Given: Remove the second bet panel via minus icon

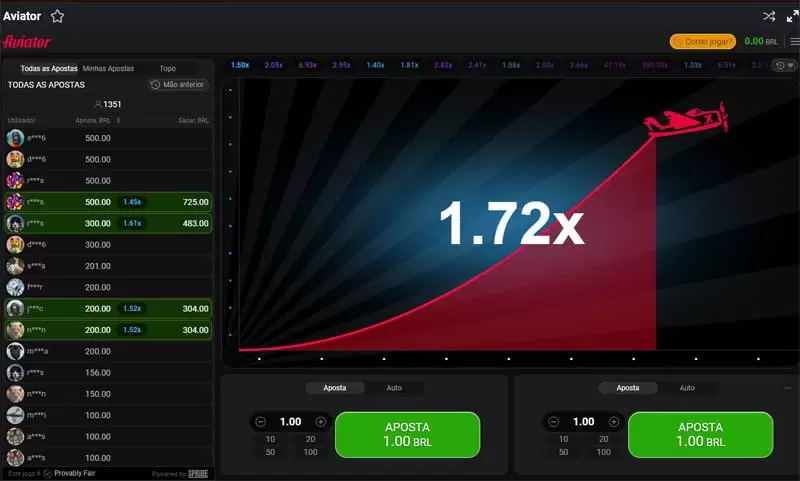Looking at the screenshot, I should [787, 387].
